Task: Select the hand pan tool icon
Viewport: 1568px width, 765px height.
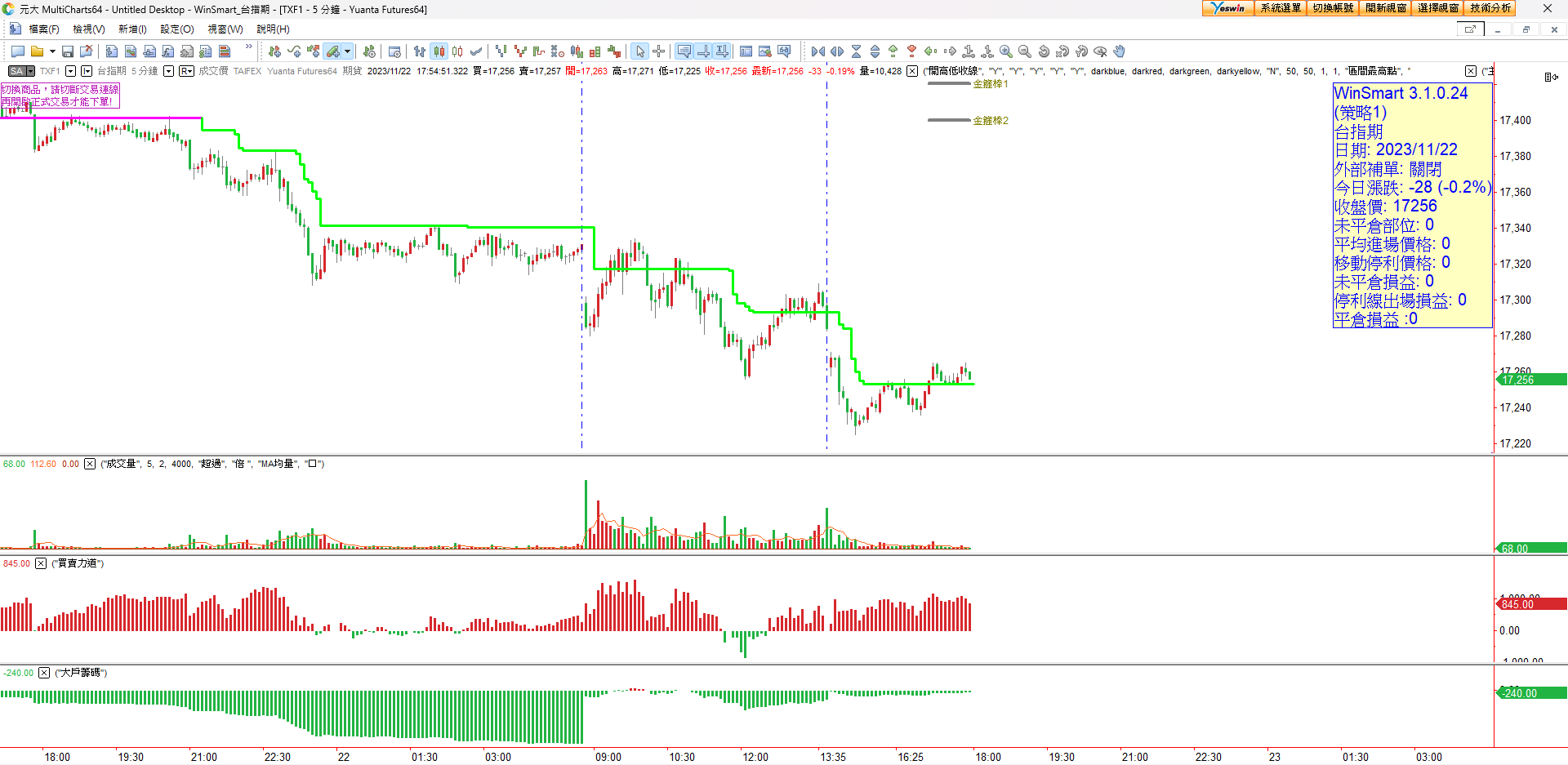Action: point(1120,51)
